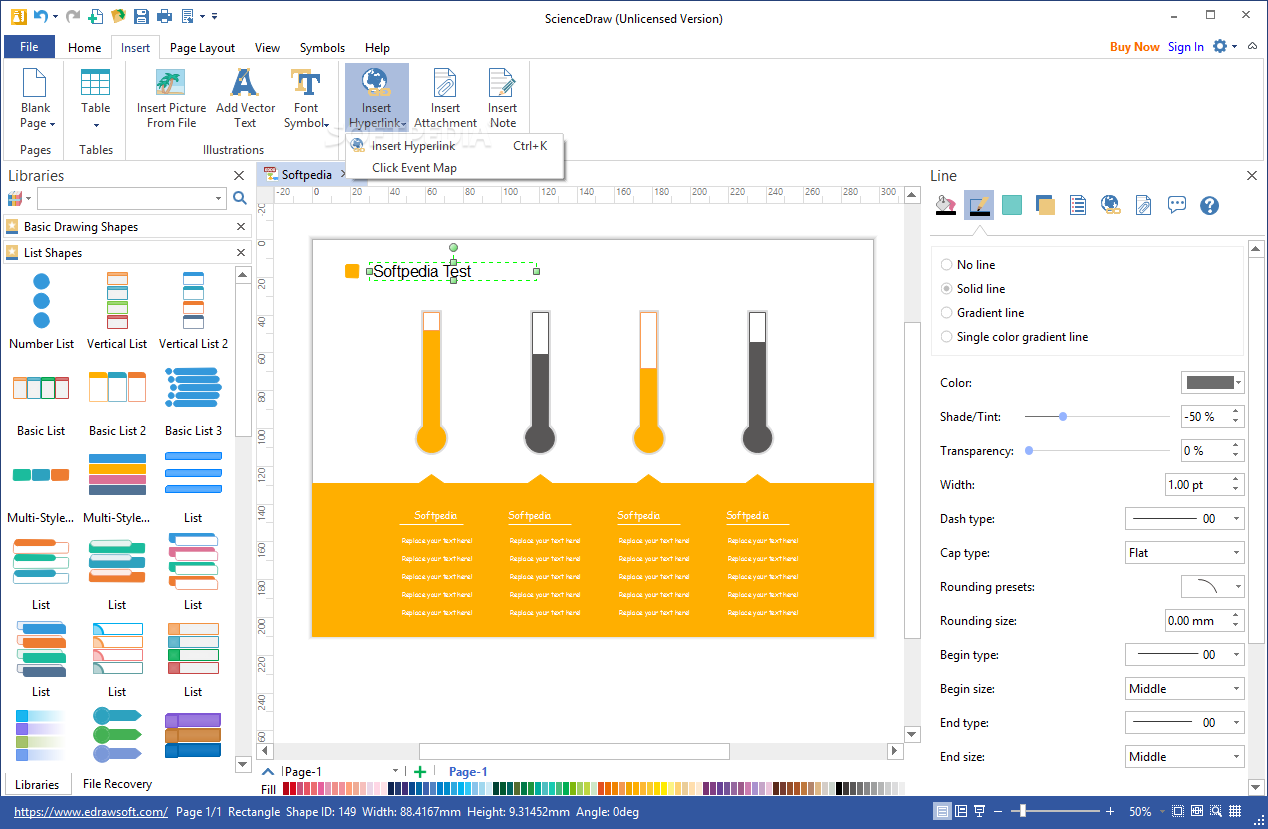This screenshot has height=829, width=1268.
Task: Click the blue question mark help icon
Action: (1209, 205)
